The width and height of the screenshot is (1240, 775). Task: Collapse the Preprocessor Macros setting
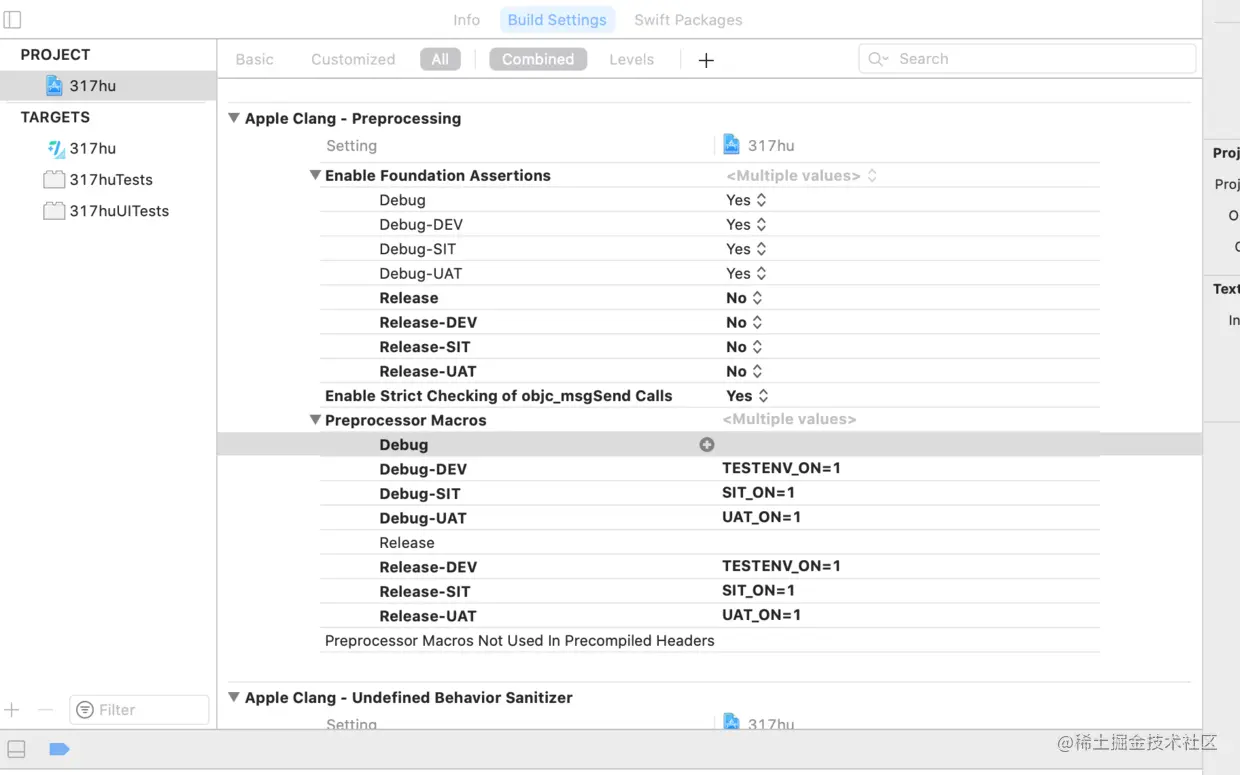tap(315, 420)
